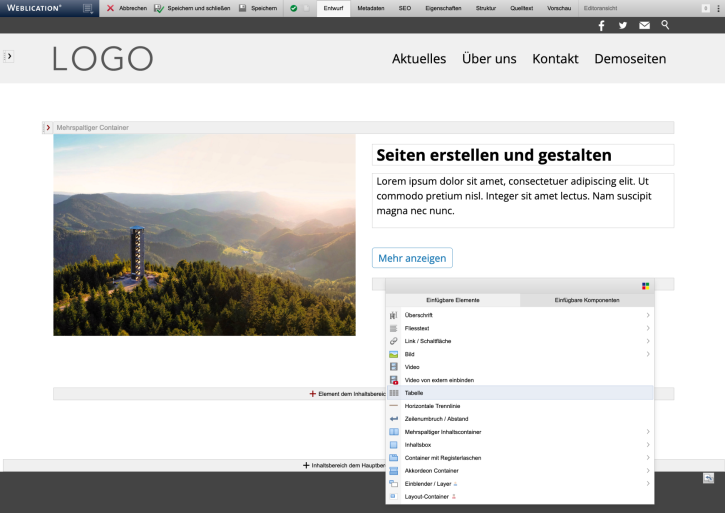Click the search magnifier icon
The height and width of the screenshot is (513, 725).
[x=665, y=25]
